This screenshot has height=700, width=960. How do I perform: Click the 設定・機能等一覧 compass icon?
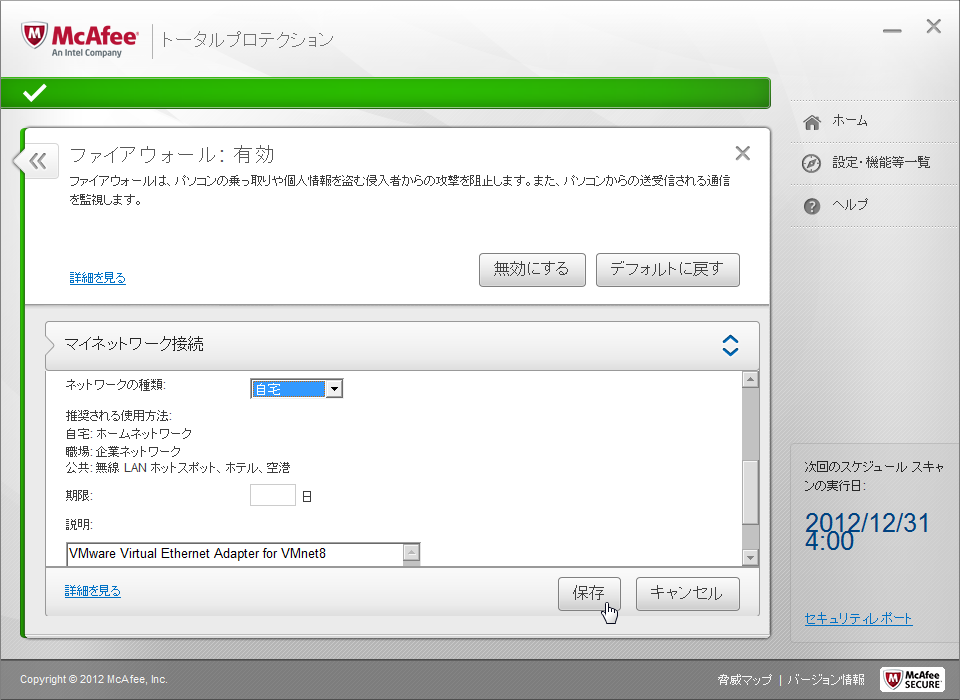tap(811, 163)
